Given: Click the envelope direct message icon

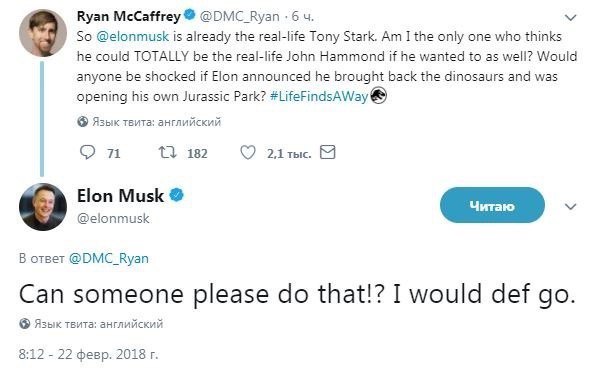Looking at the screenshot, I should [x=328, y=152].
